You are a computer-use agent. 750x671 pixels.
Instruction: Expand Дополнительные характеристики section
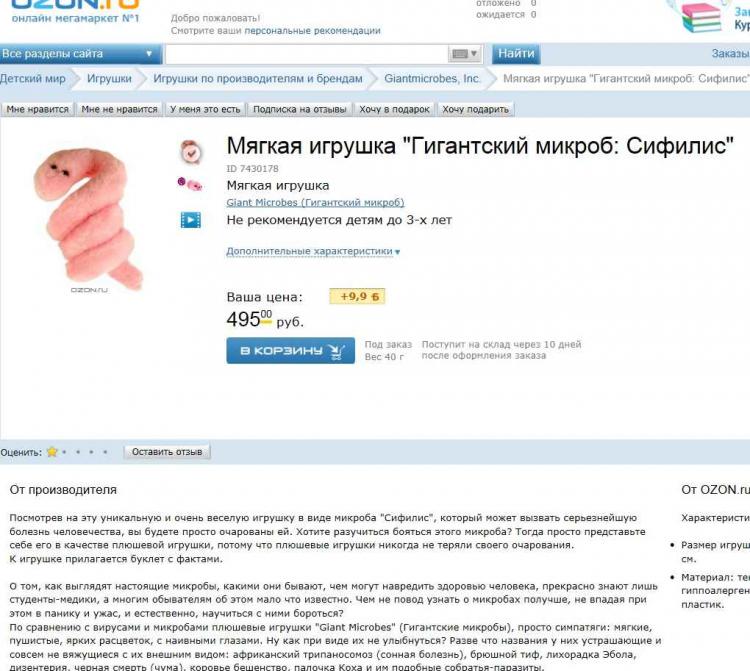click(x=313, y=251)
